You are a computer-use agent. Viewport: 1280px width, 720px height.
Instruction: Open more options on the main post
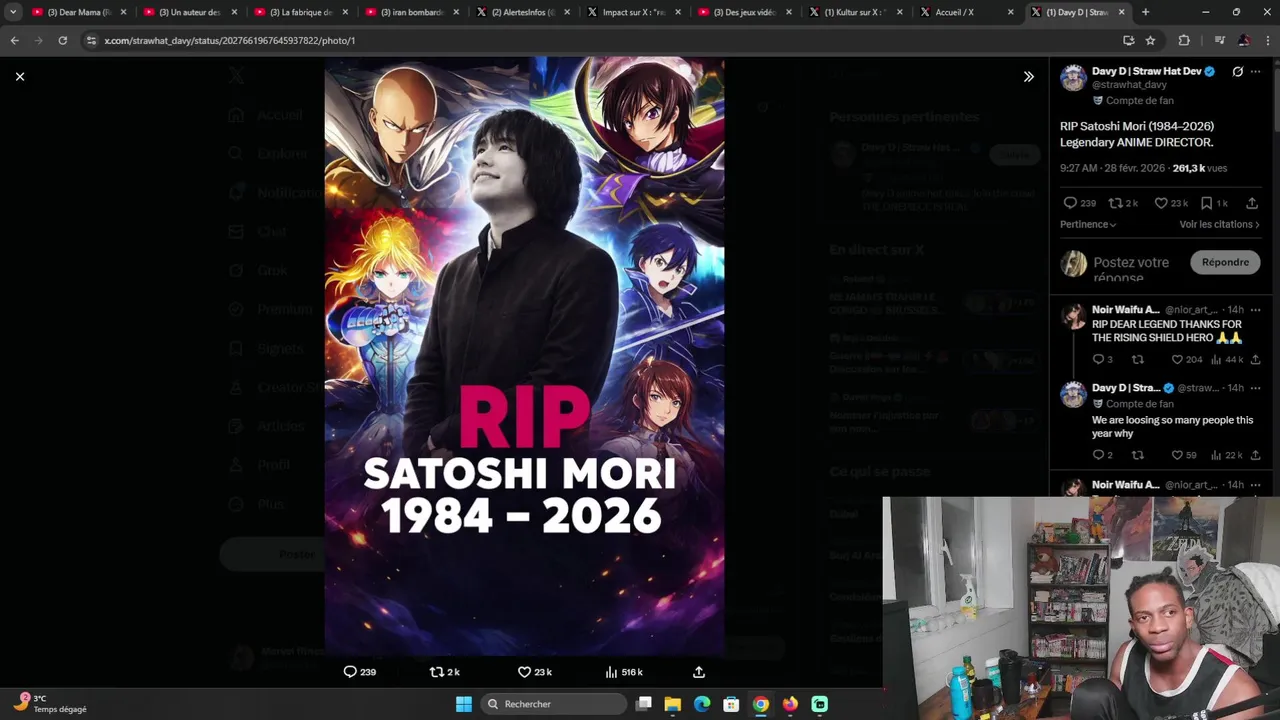[1255, 72]
